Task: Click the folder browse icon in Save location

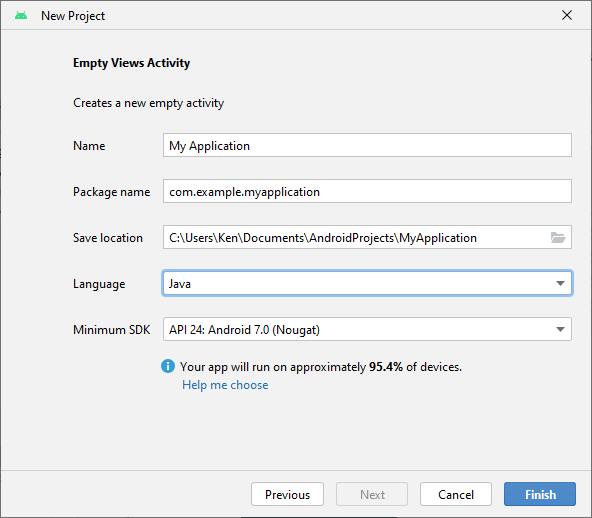Action: pos(558,237)
